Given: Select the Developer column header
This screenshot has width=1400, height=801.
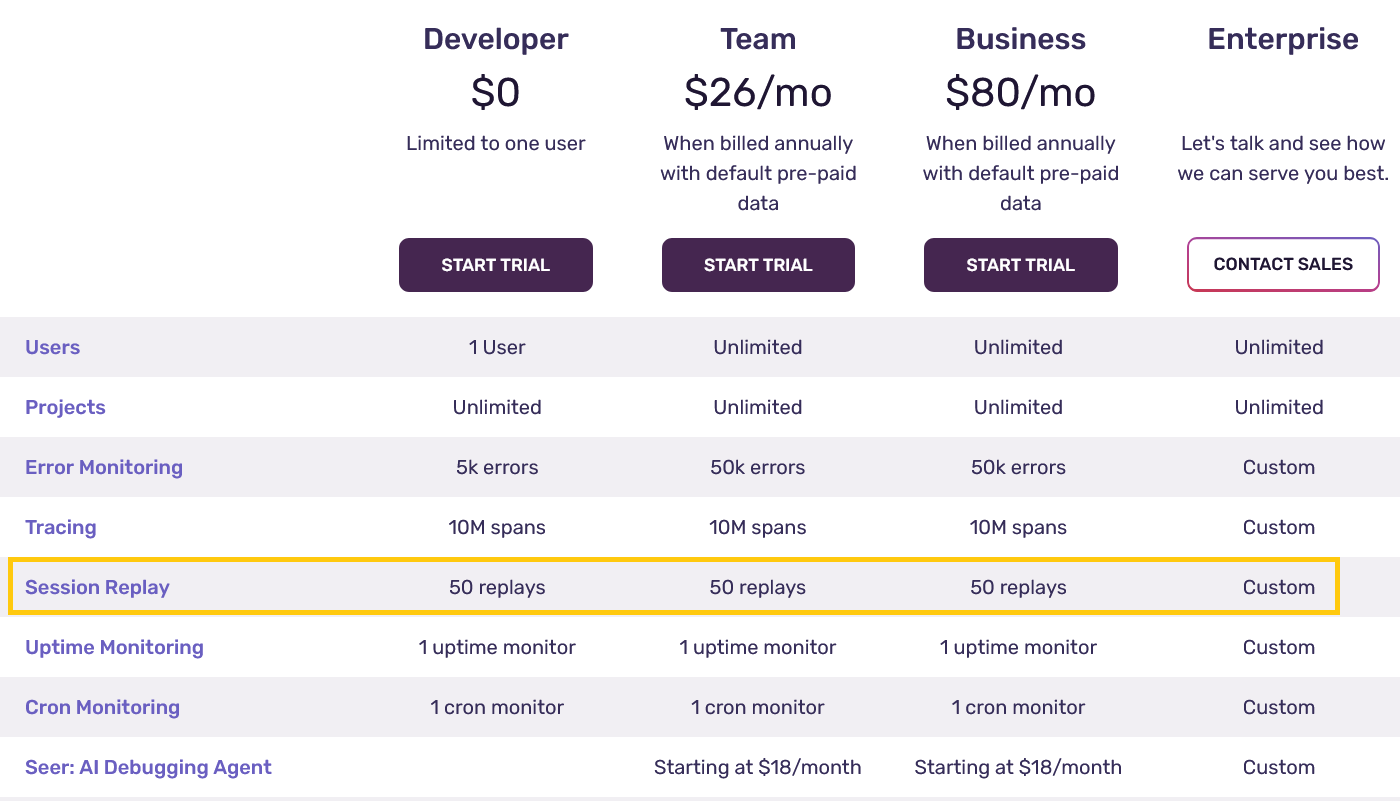Looking at the screenshot, I should (495, 38).
